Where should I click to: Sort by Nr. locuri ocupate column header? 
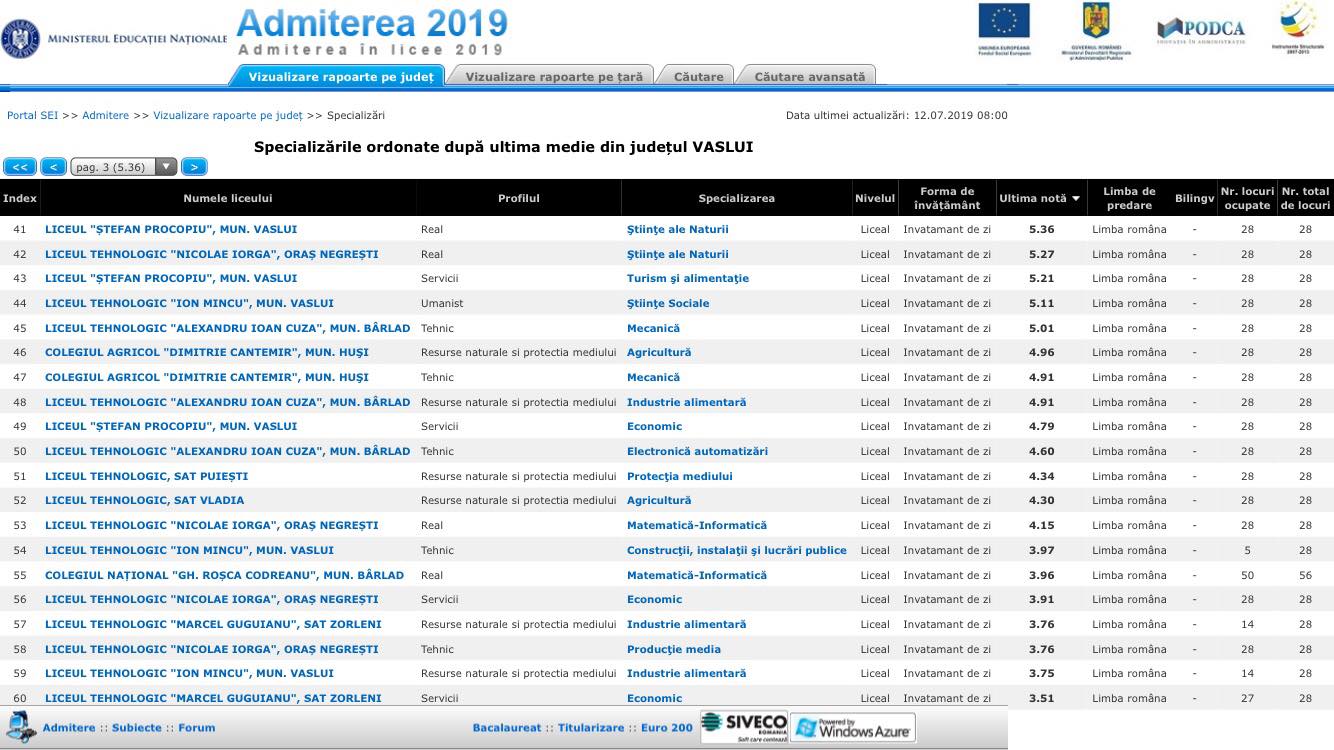1247,198
